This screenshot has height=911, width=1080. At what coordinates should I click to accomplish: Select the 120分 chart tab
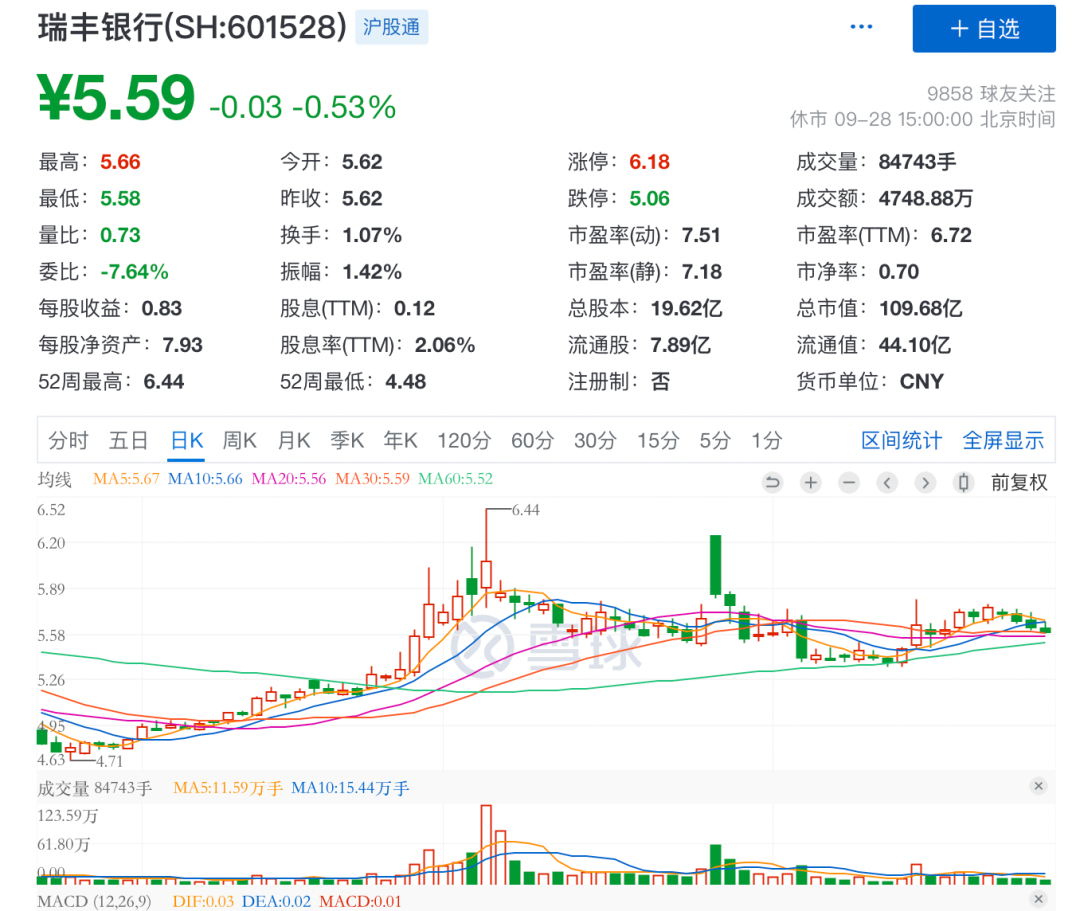pyautogui.click(x=464, y=440)
